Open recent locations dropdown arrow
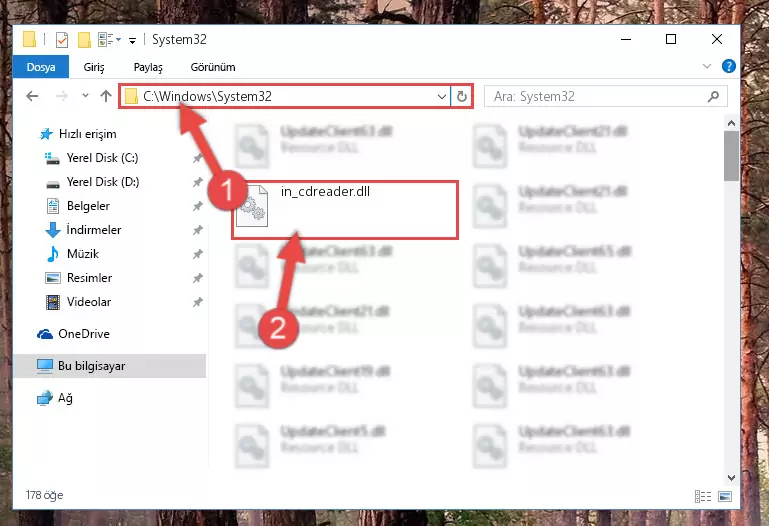The height and width of the screenshot is (526, 769). [x=85, y=96]
